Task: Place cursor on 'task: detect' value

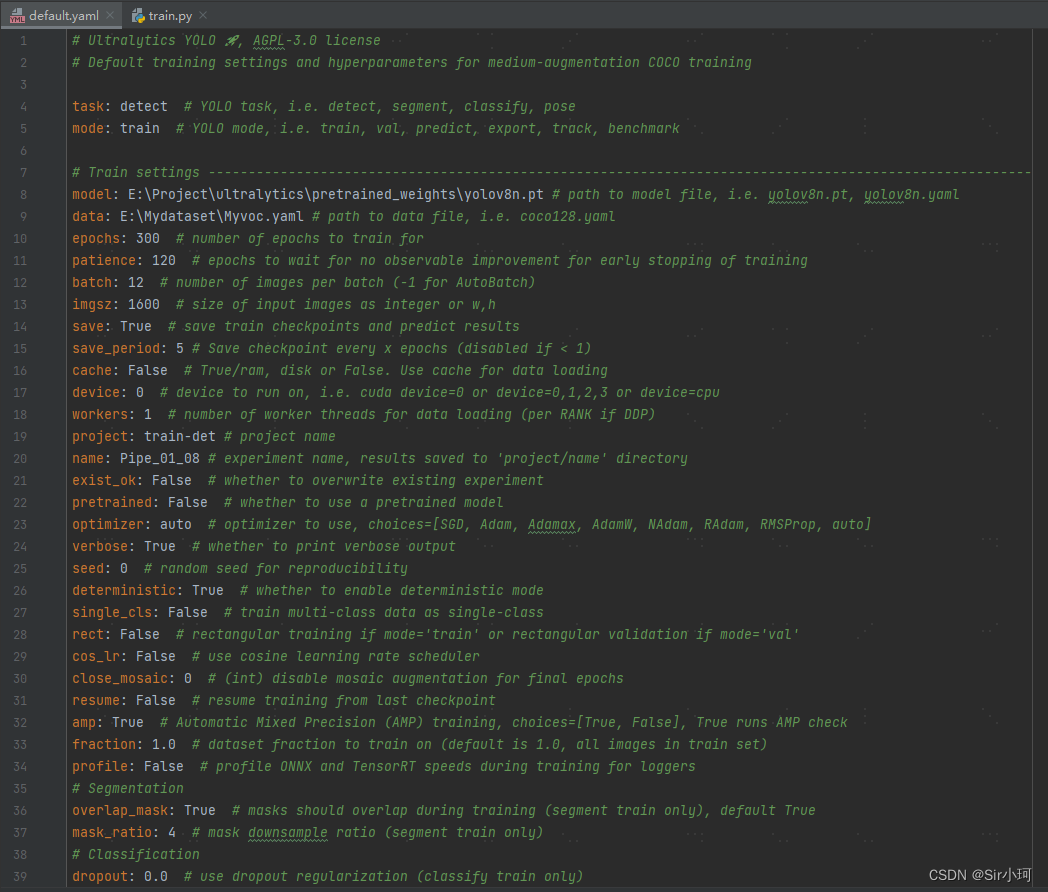Action: (144, 106)
